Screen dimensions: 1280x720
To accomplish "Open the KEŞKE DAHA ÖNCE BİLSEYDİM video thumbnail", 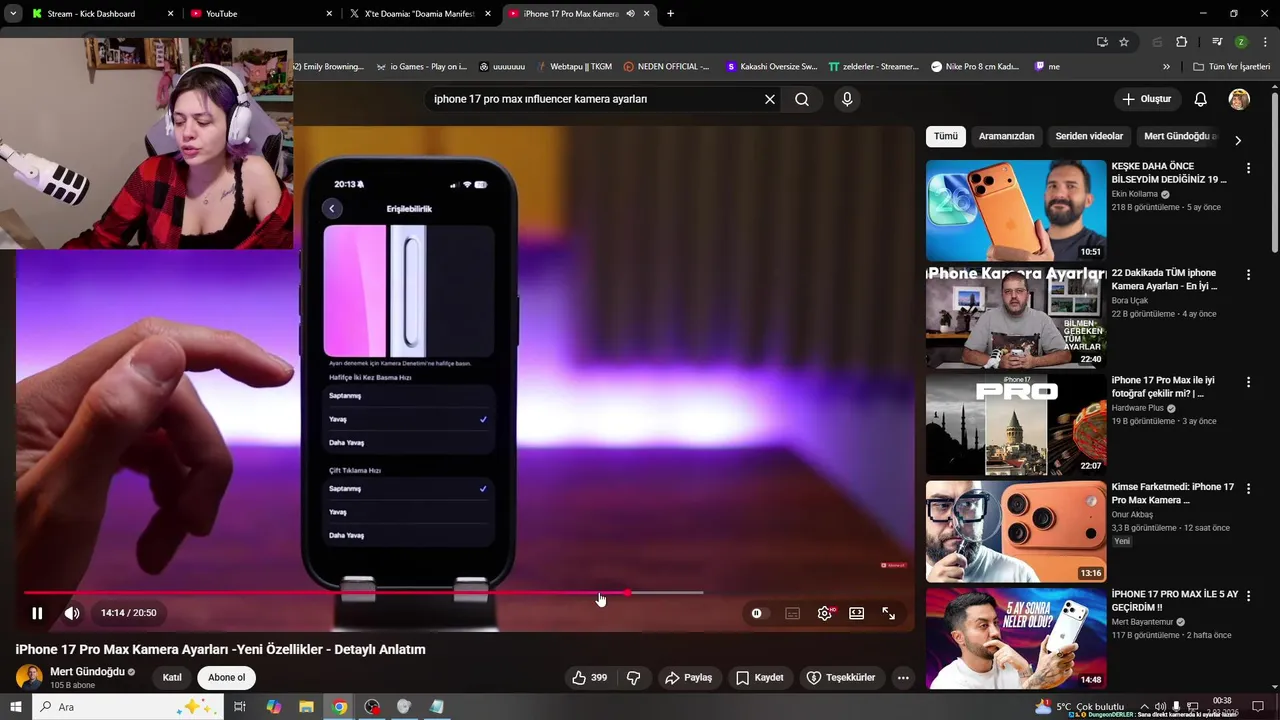I will pyautogui.click(x=1016, y=211).
